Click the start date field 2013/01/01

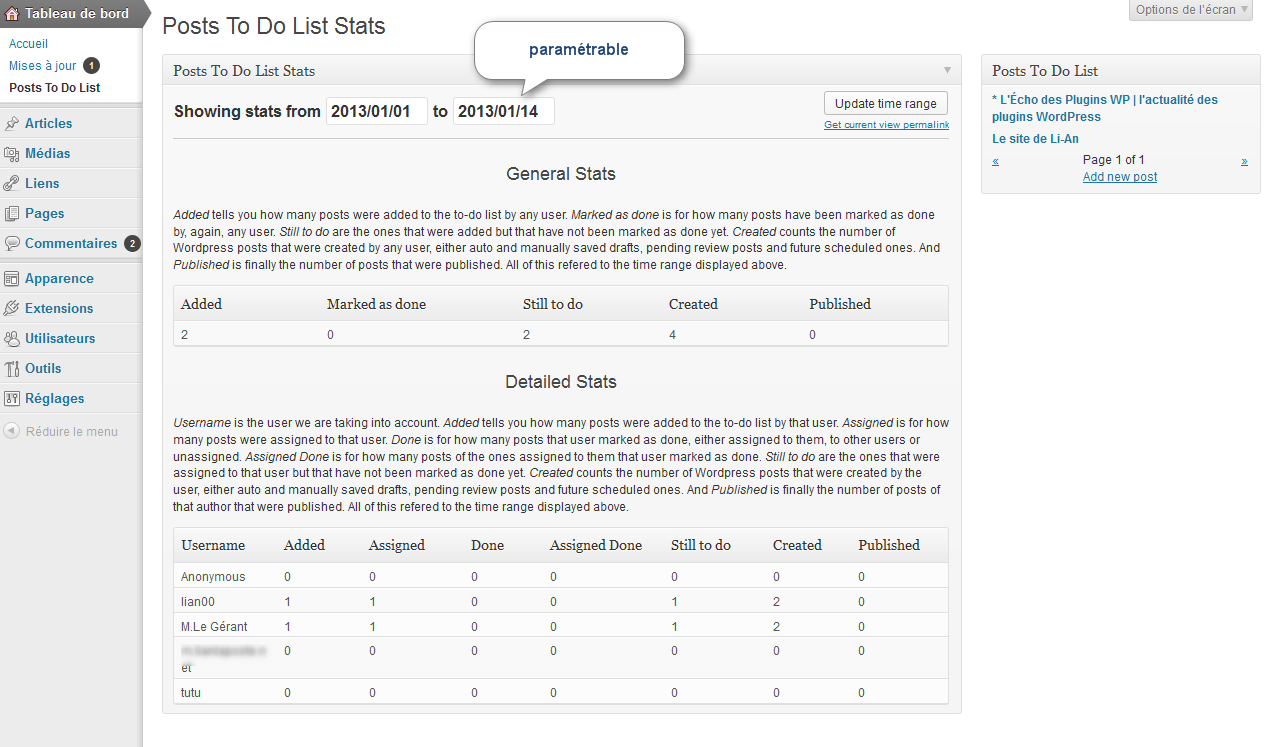click(377, 111)
